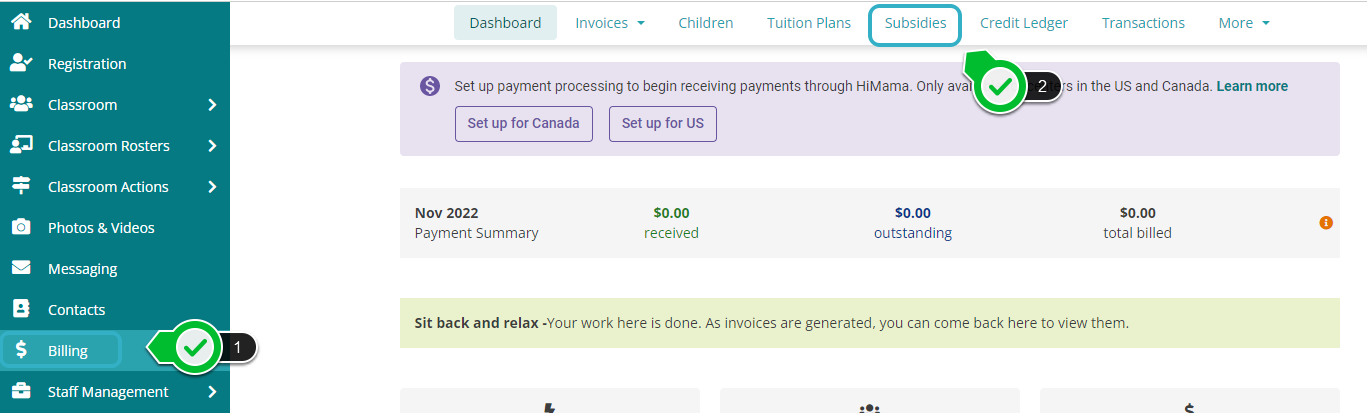
Task: Switch to the Subsidies tab
Action: pyautogui.click(x=915, y=23)
